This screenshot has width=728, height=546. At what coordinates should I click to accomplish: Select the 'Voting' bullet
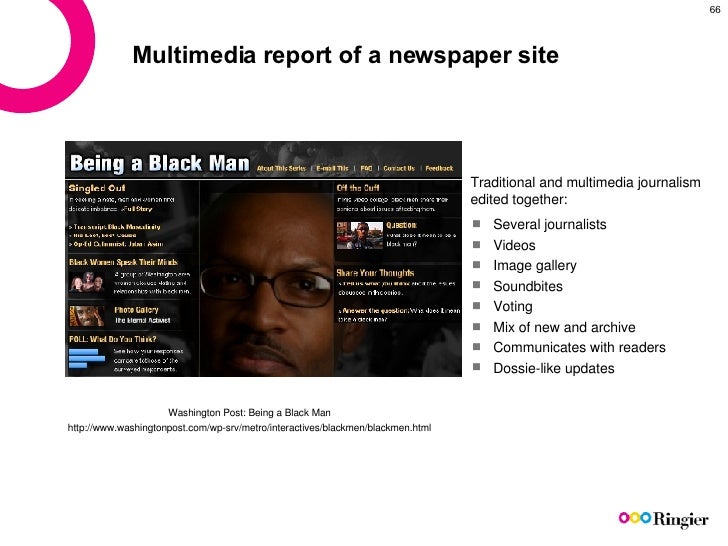513,306
